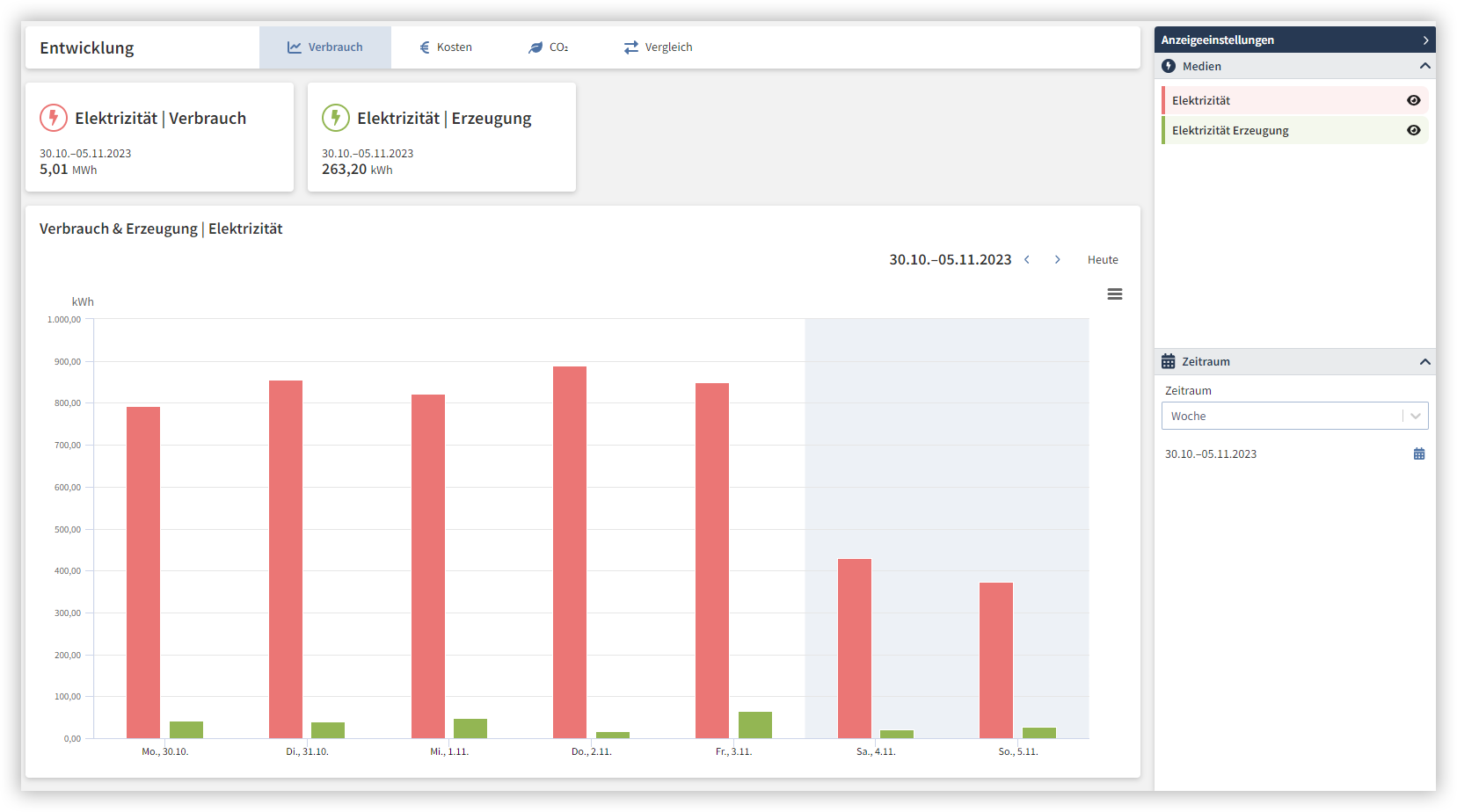Open the CO₂ tab
Viewport: 1457px width, 812px height.
pos(548,47)
